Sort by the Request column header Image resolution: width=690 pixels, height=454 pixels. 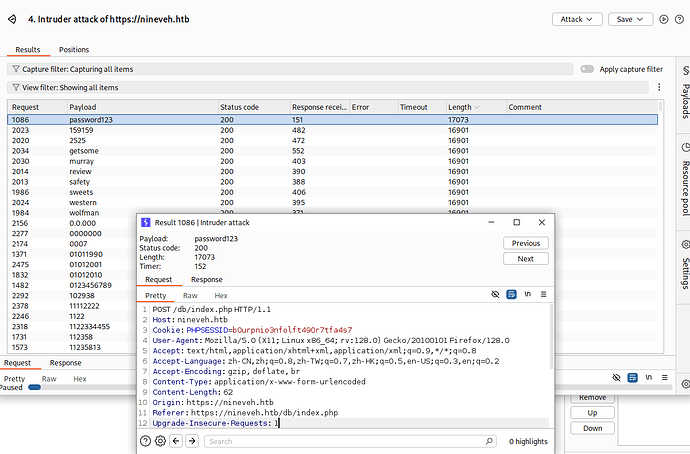pos(37,107)
